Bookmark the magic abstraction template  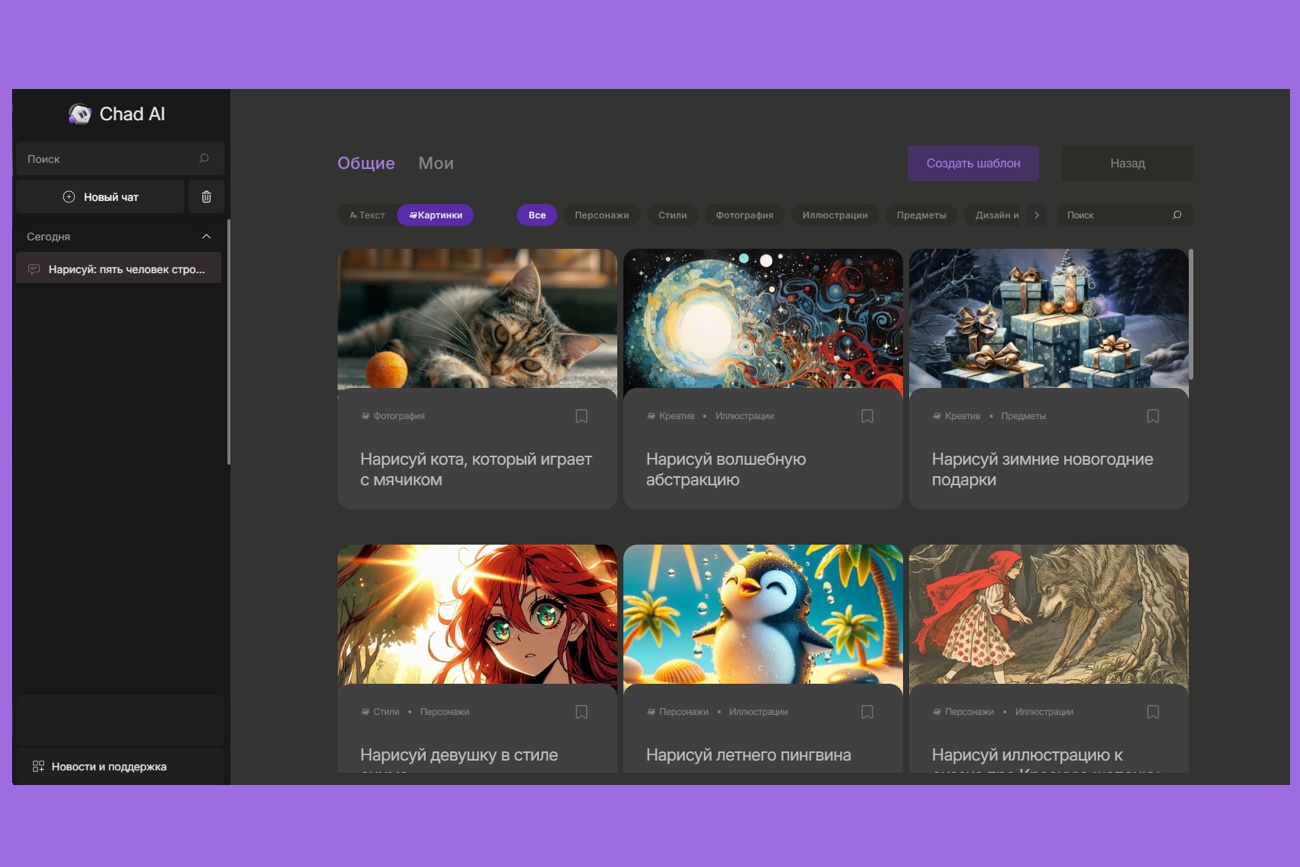point(867,416)
